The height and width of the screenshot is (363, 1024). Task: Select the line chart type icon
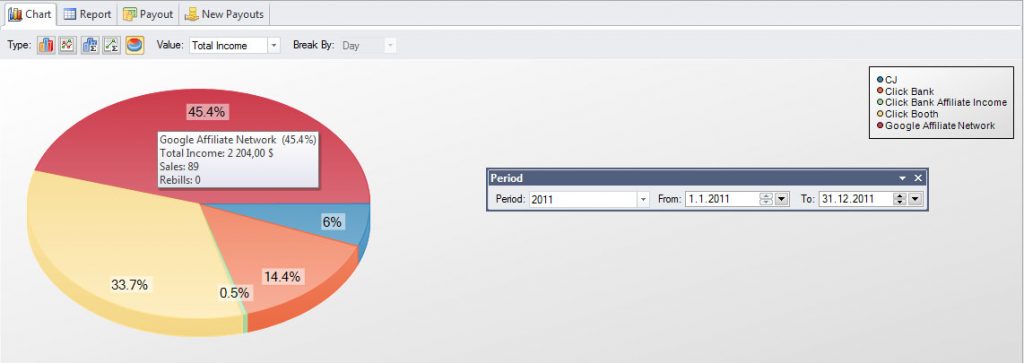67,45
